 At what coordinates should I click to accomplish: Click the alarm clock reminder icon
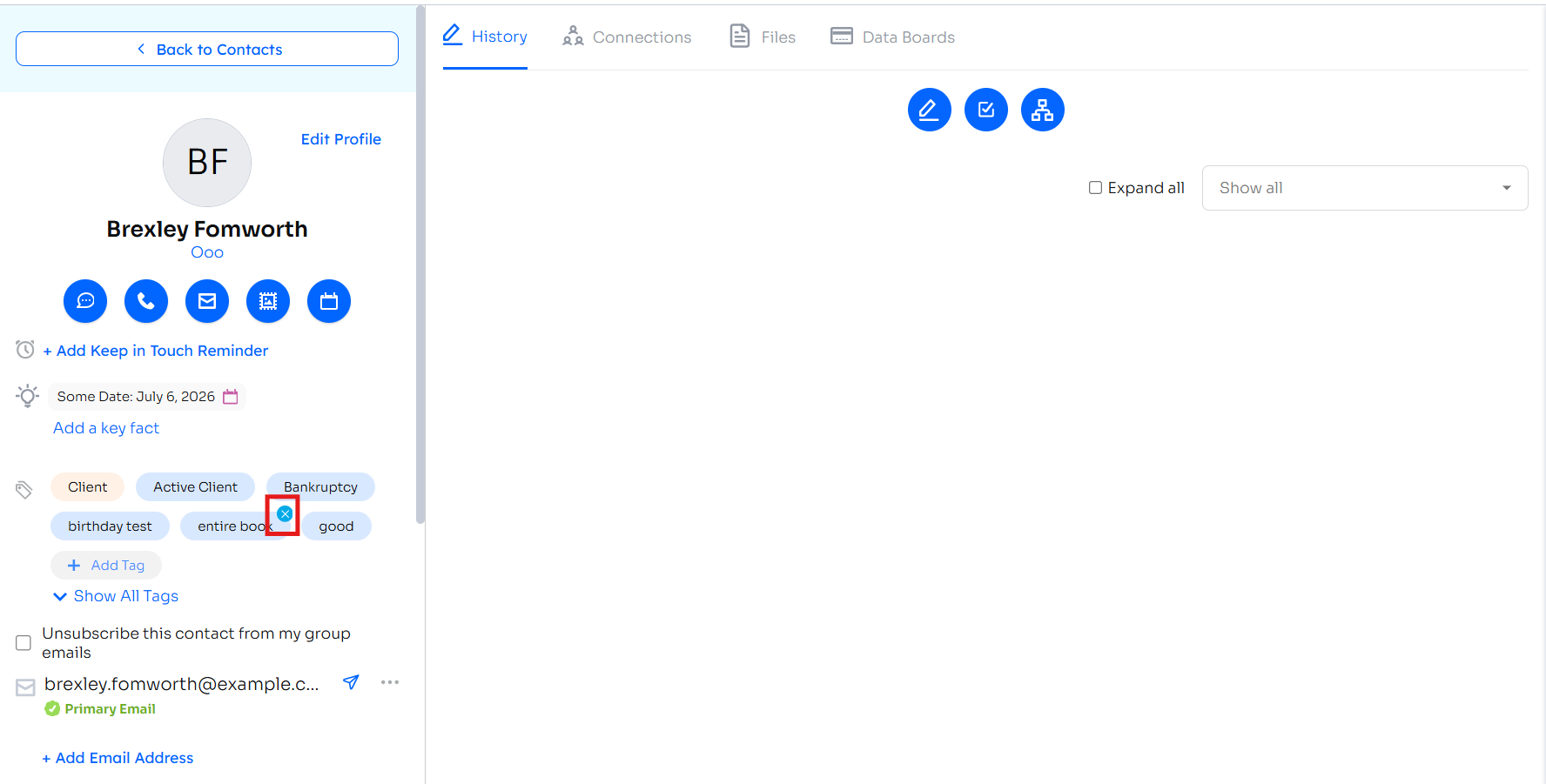coord(25,350)
